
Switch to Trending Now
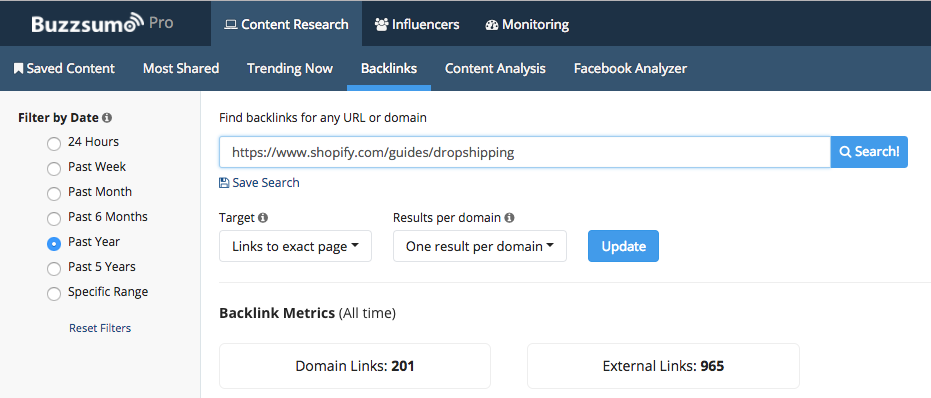290,68
